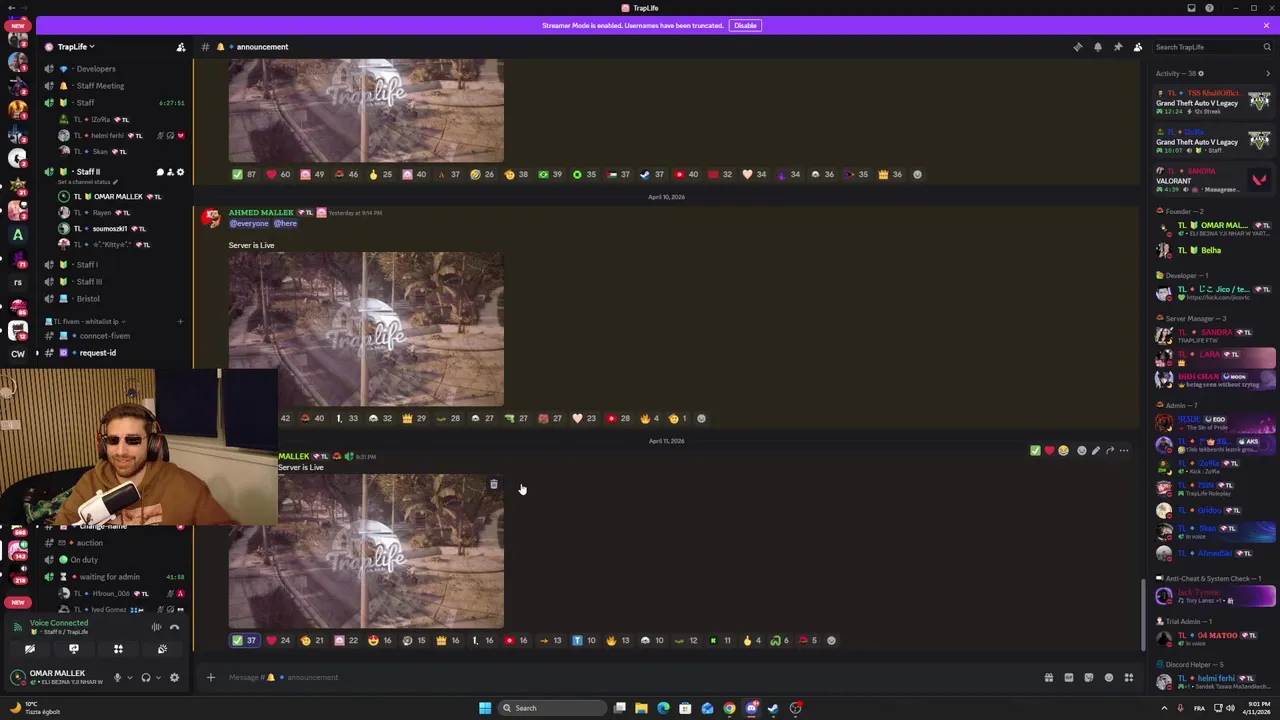Viewport: 1280px width, 720px height.
Task: Invite people to Staff II voice channel
Action: tap(170, 172)
